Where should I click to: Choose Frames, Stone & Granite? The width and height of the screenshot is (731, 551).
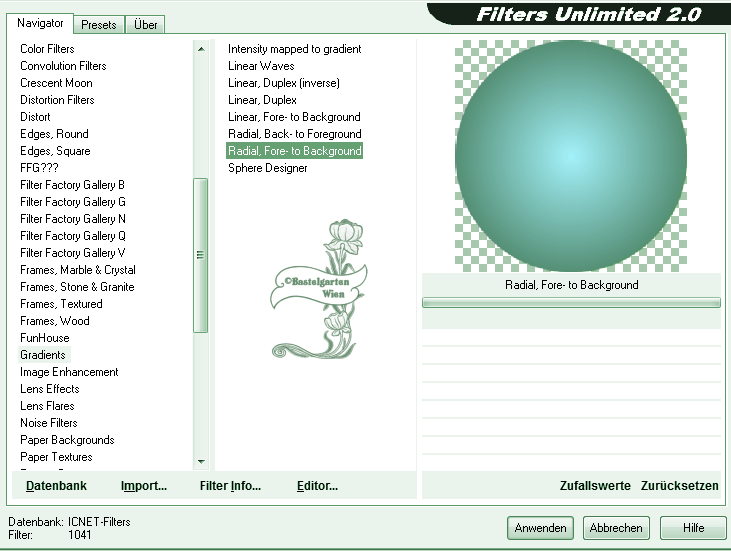pyautogui.click(x=77, y=287)
